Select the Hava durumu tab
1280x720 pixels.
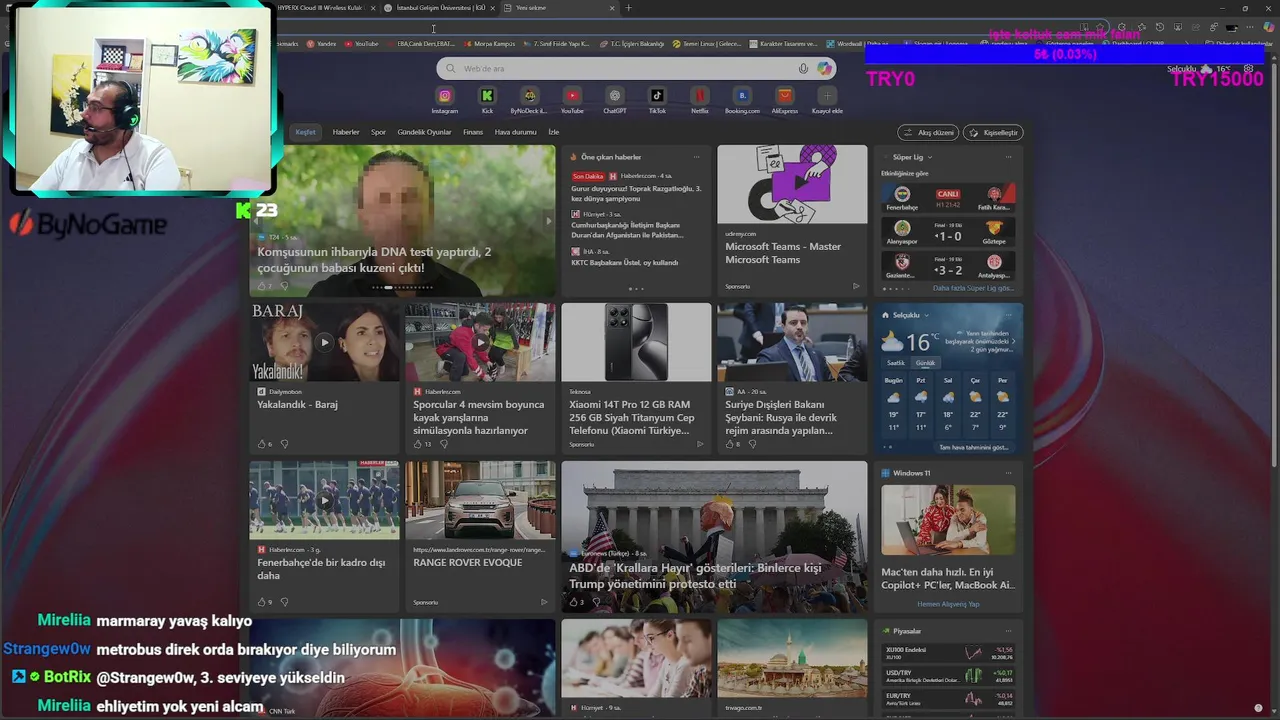point(516,132)
